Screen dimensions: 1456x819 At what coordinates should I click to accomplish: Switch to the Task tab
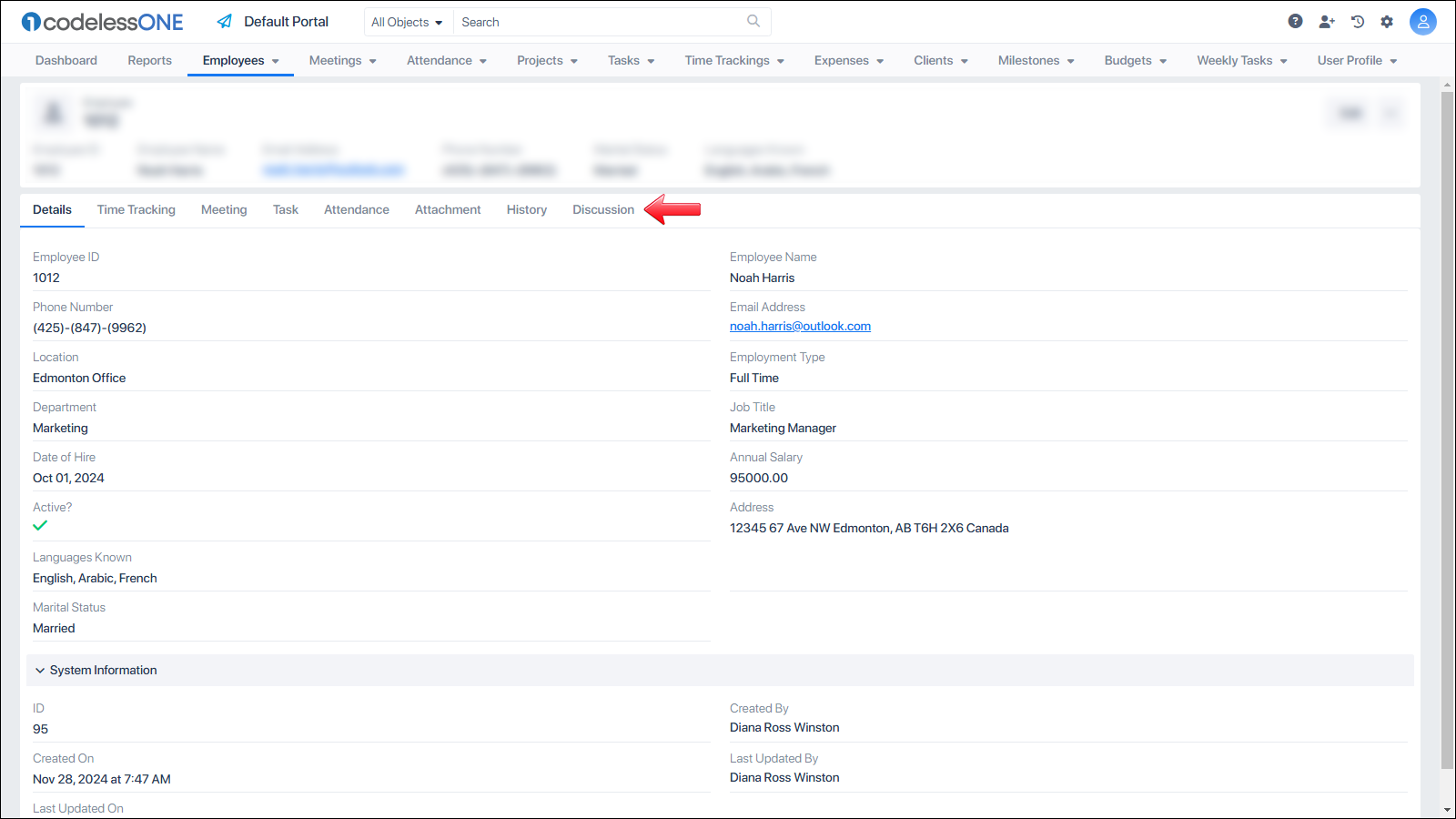coord(286,209)
